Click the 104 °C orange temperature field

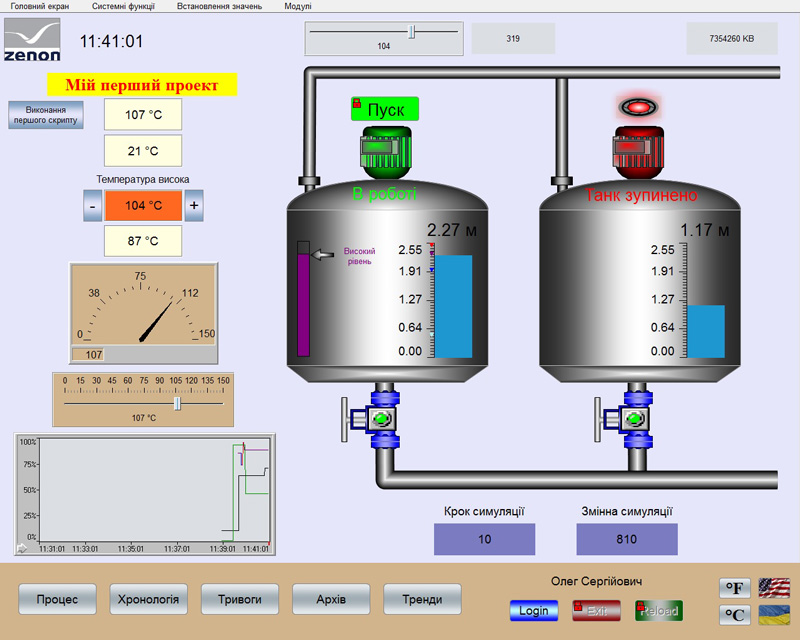pos(143,206)
